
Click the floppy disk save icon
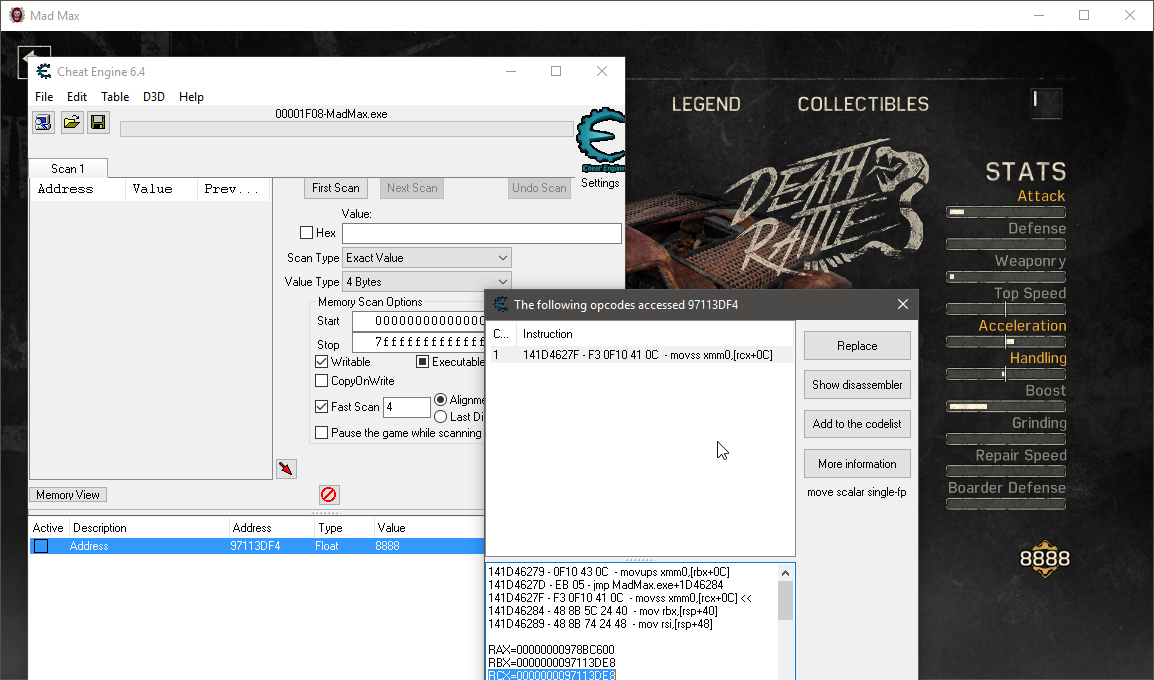(98, 123)
